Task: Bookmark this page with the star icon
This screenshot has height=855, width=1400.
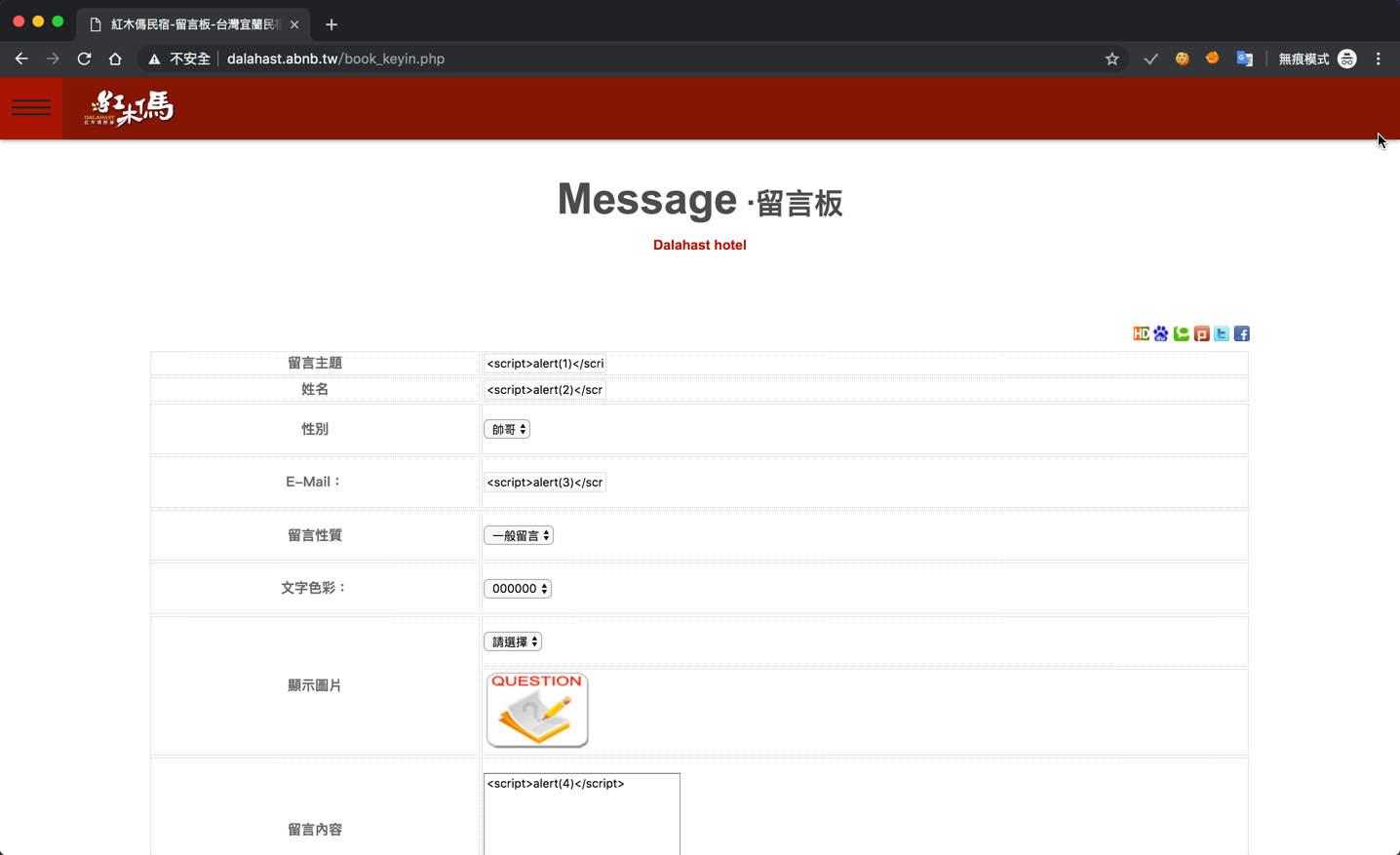Action: tap(1112, 58)
